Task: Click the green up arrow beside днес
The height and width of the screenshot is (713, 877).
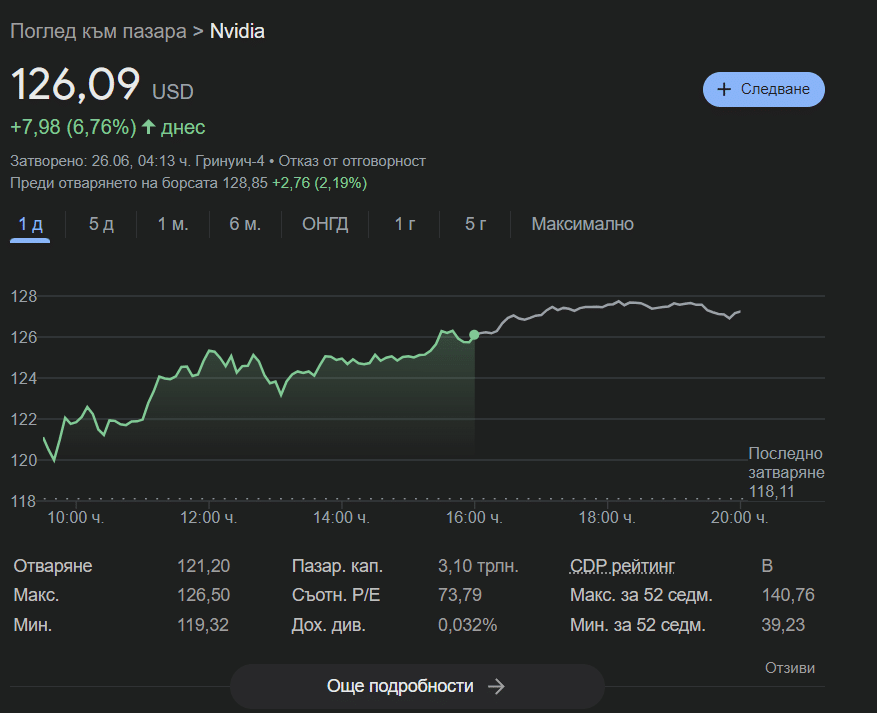Action: 148,127
